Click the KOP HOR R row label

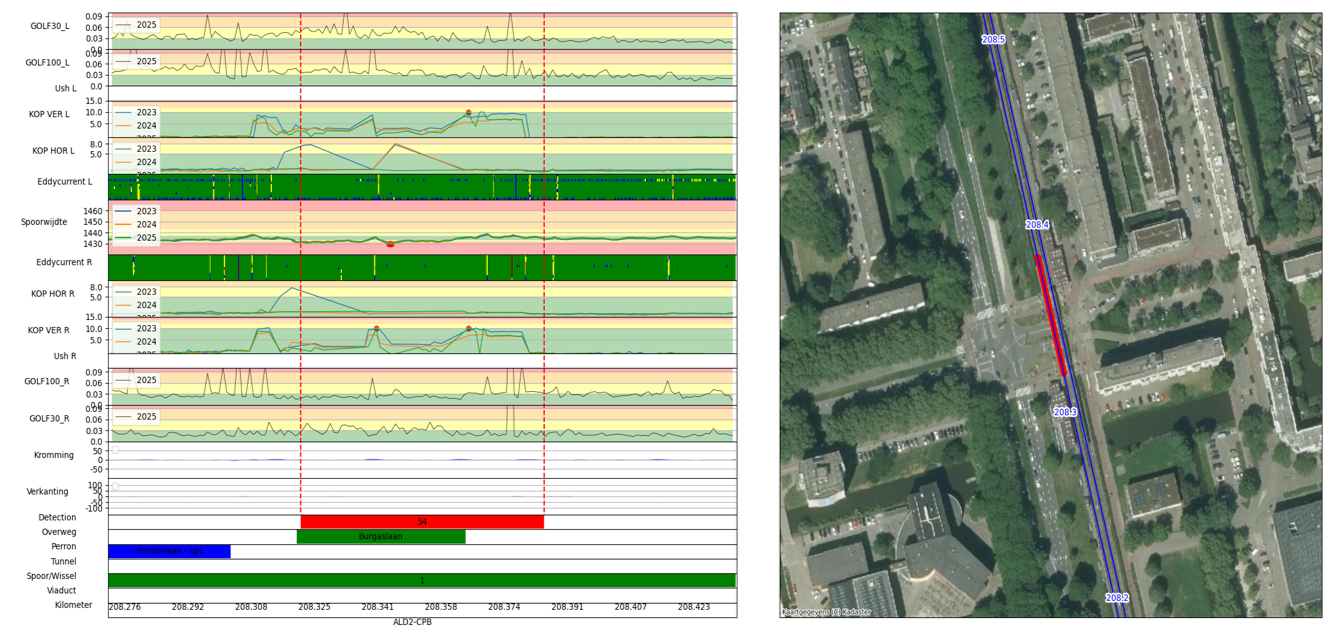[54, 295]
